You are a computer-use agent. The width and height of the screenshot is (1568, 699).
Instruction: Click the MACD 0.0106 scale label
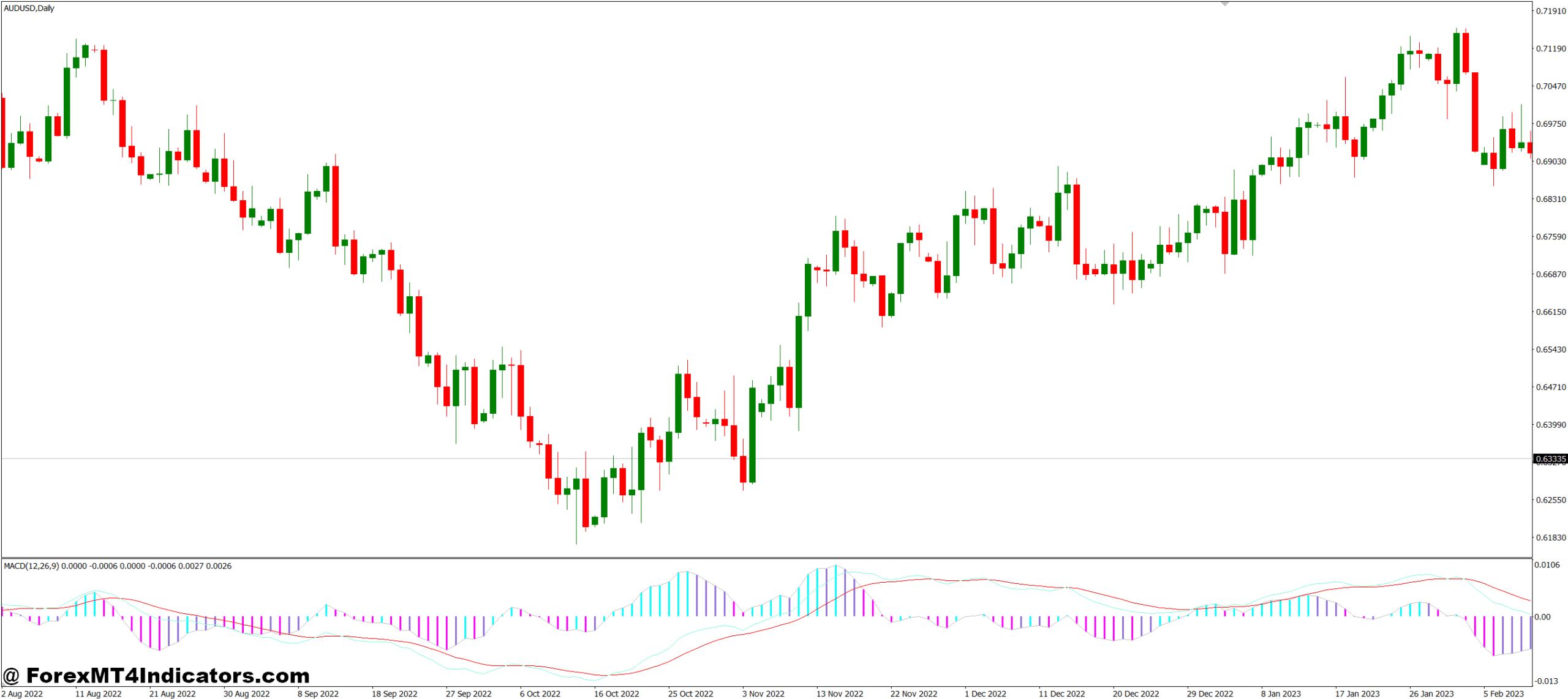coord(1547,564)
